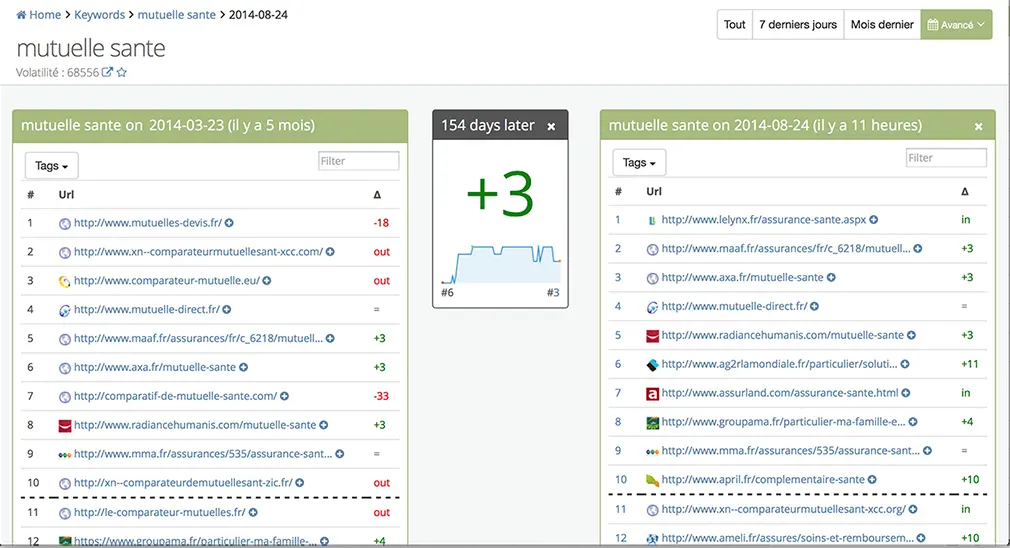The width and height of the screenshot is (1010, 548).
Task: Click the calendar icon in Avancé button
Action: [x=932, y=25]
